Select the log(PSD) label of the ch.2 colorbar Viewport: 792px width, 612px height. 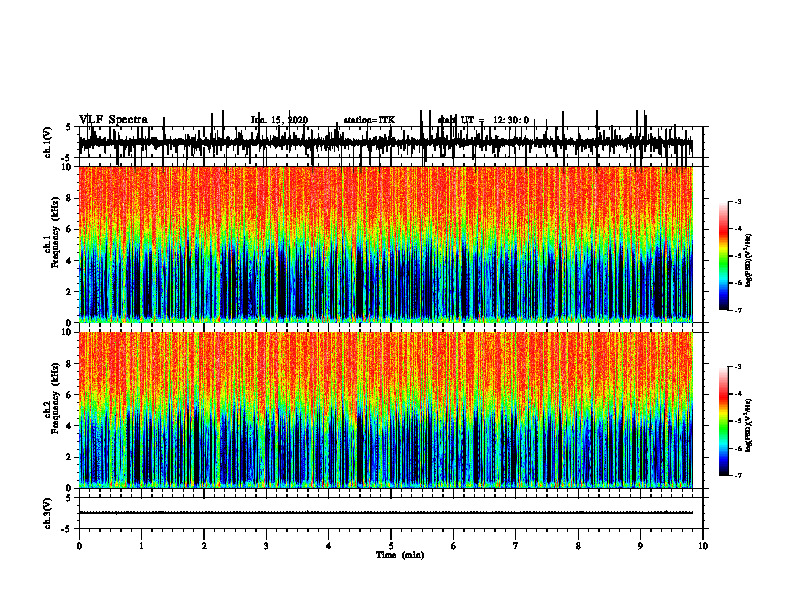pyautogui.click(x=748, y=425)
